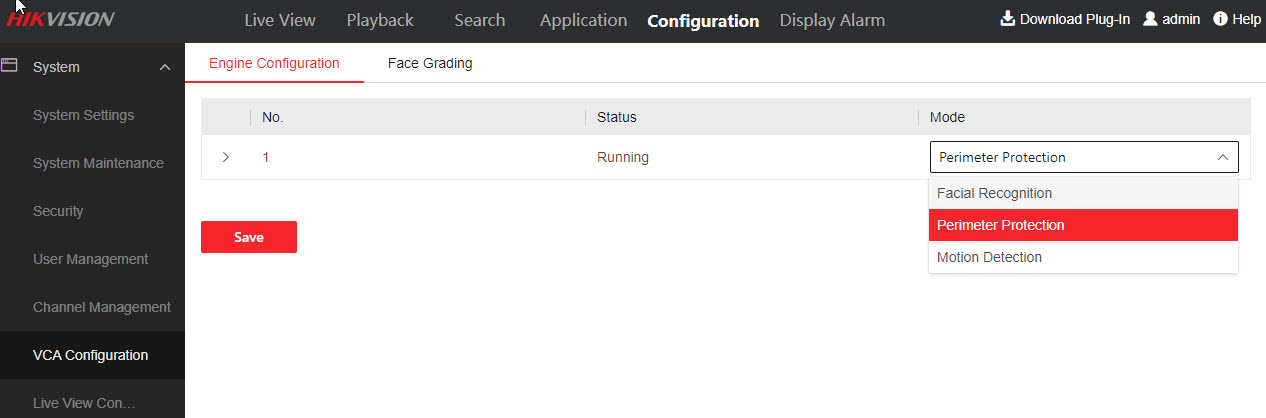Switch to the Face Grading tab
The width and height of the screenshot is (1266, 418).
click(430, 63)
